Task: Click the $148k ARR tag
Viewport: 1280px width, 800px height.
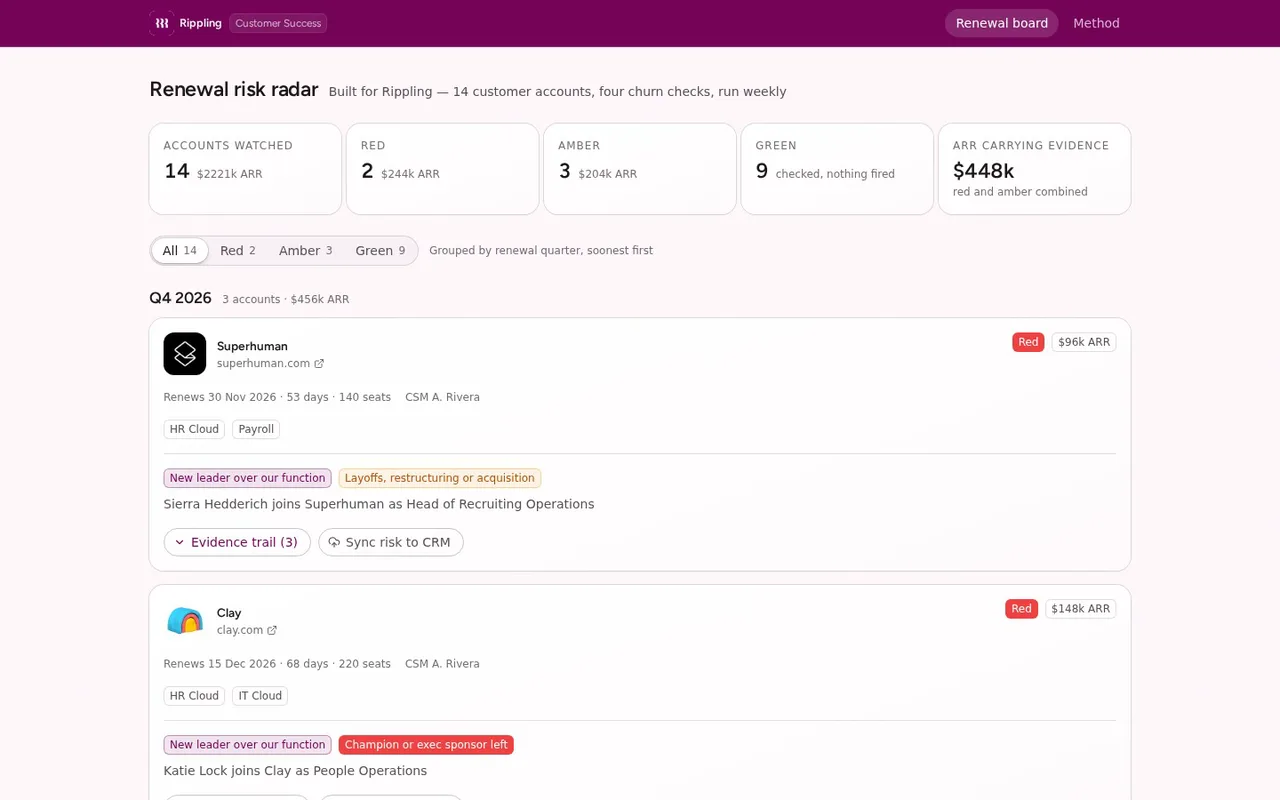Action: click(1080, 609)
